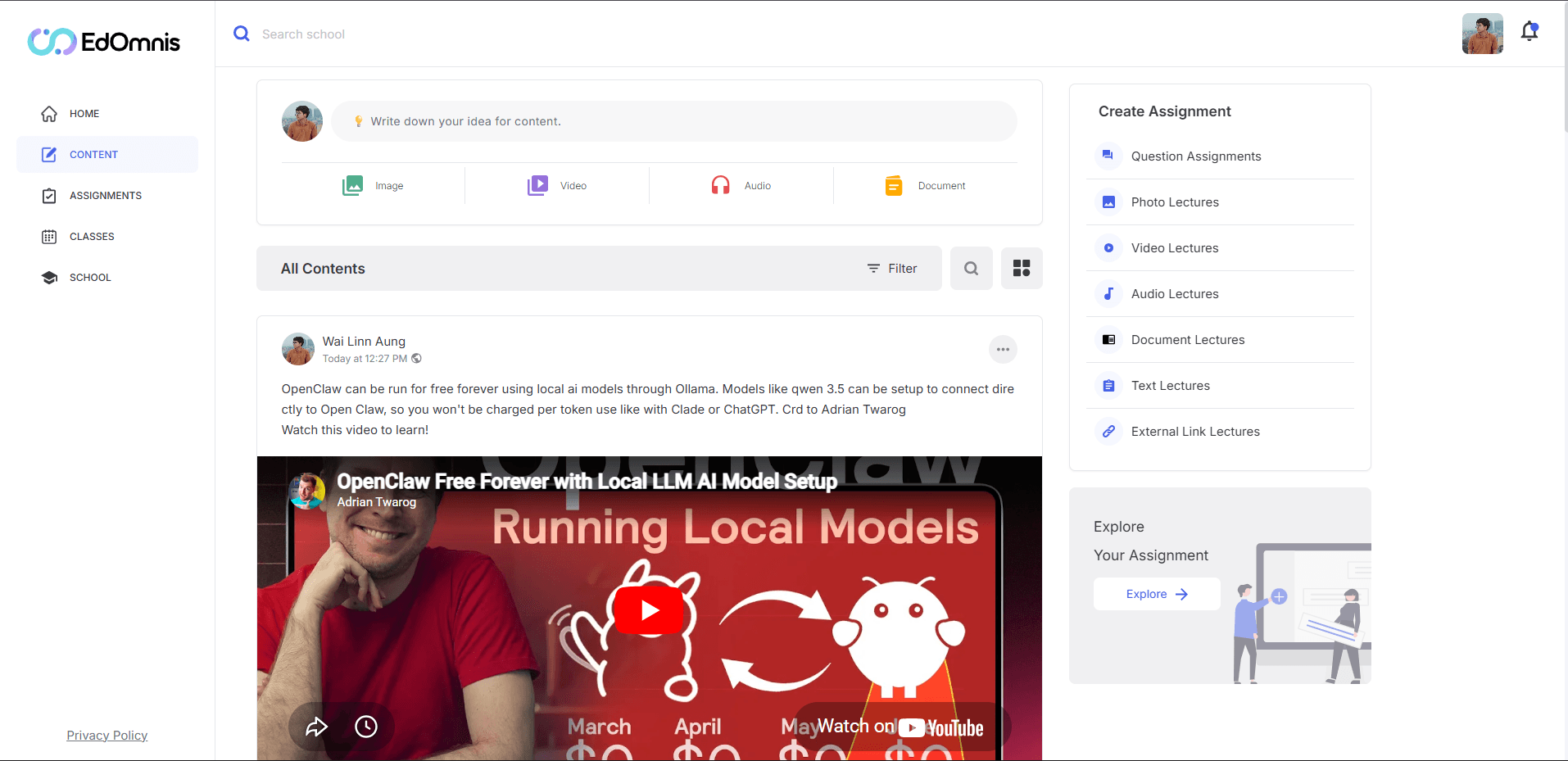Click the Photo Lectures image icon
This screenshot has height=761, width=1568.
tap(1108, 202)
